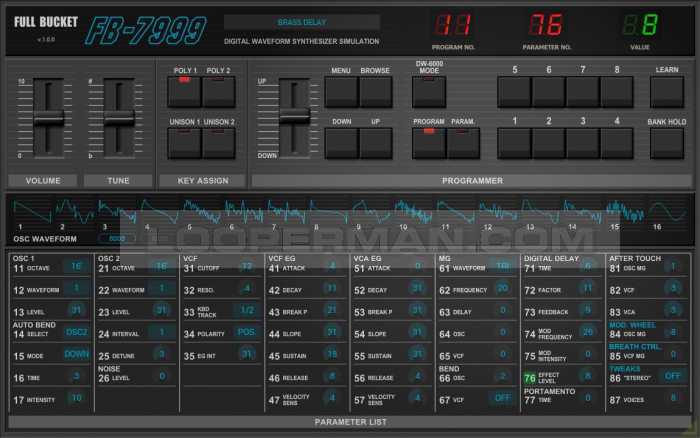700x438 pixels.
Task: Switch key assign to UNISON 1
Action: (x=184, y=142)
